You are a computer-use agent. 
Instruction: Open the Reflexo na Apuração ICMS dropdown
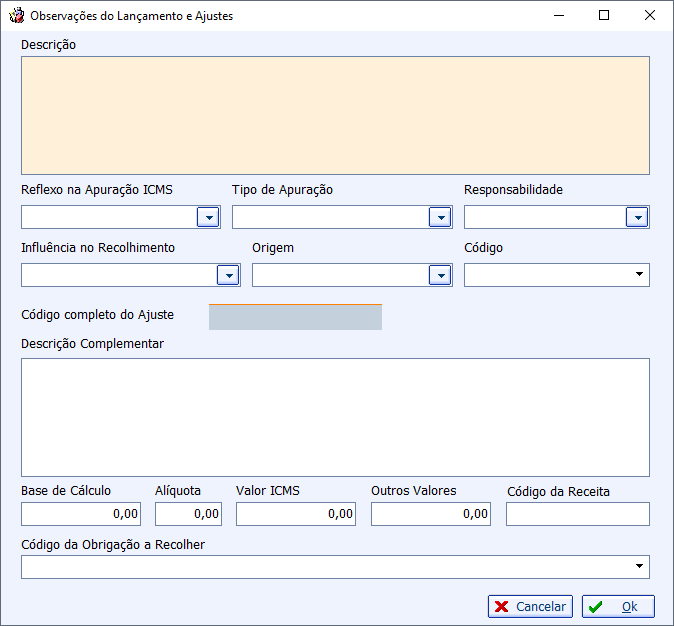208,217
